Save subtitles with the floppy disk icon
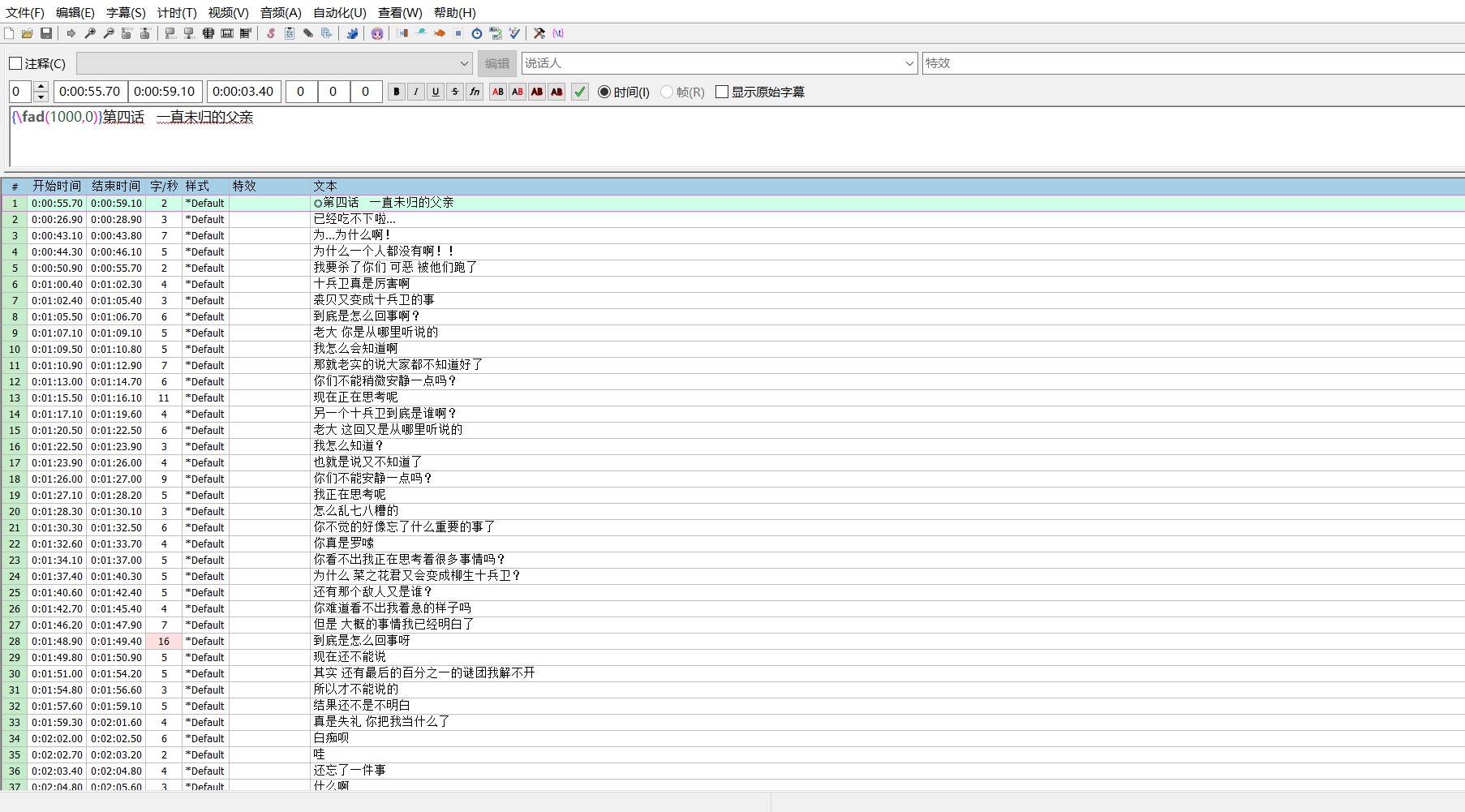 46,33
